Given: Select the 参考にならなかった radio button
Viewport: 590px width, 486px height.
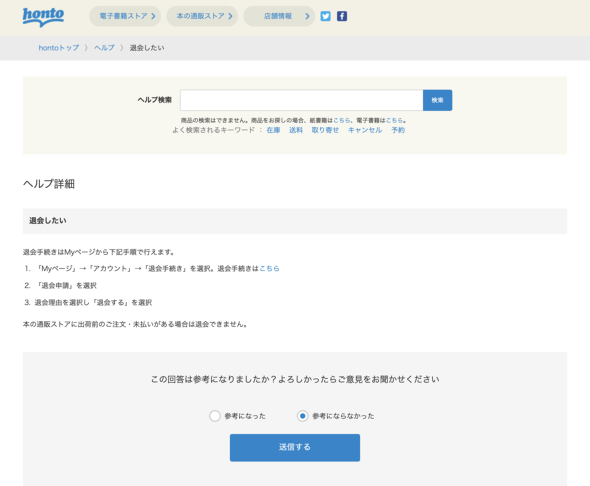Looking at the screenshot, I should [303, 416].
